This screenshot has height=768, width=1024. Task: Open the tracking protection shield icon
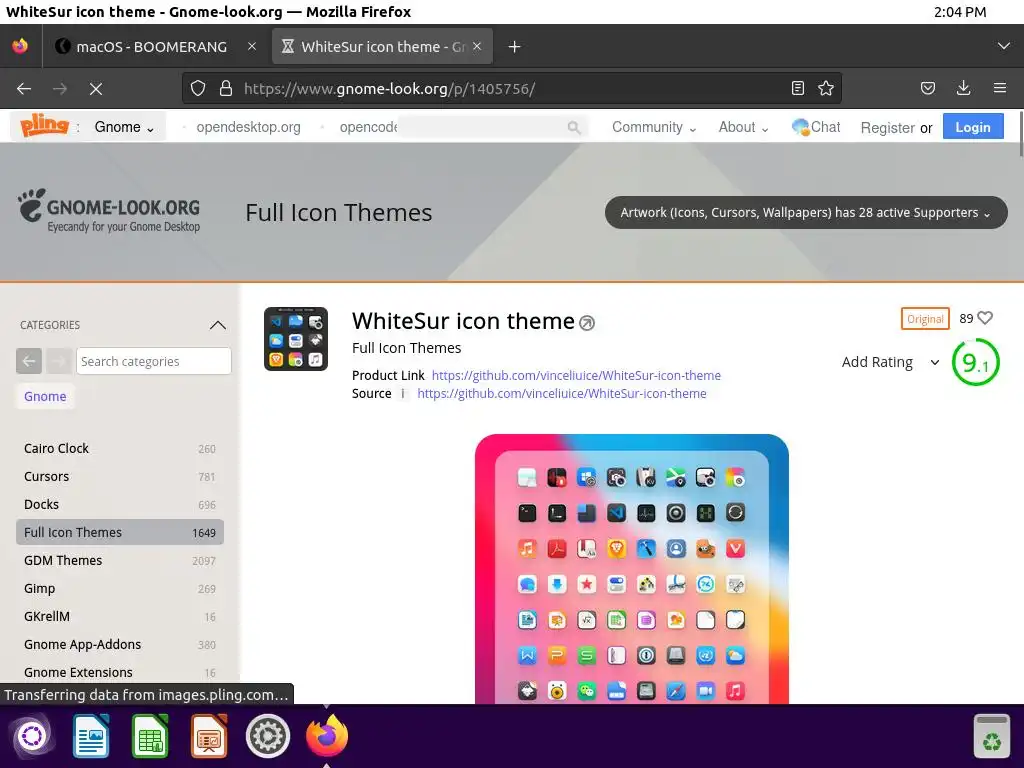point(198,88)
